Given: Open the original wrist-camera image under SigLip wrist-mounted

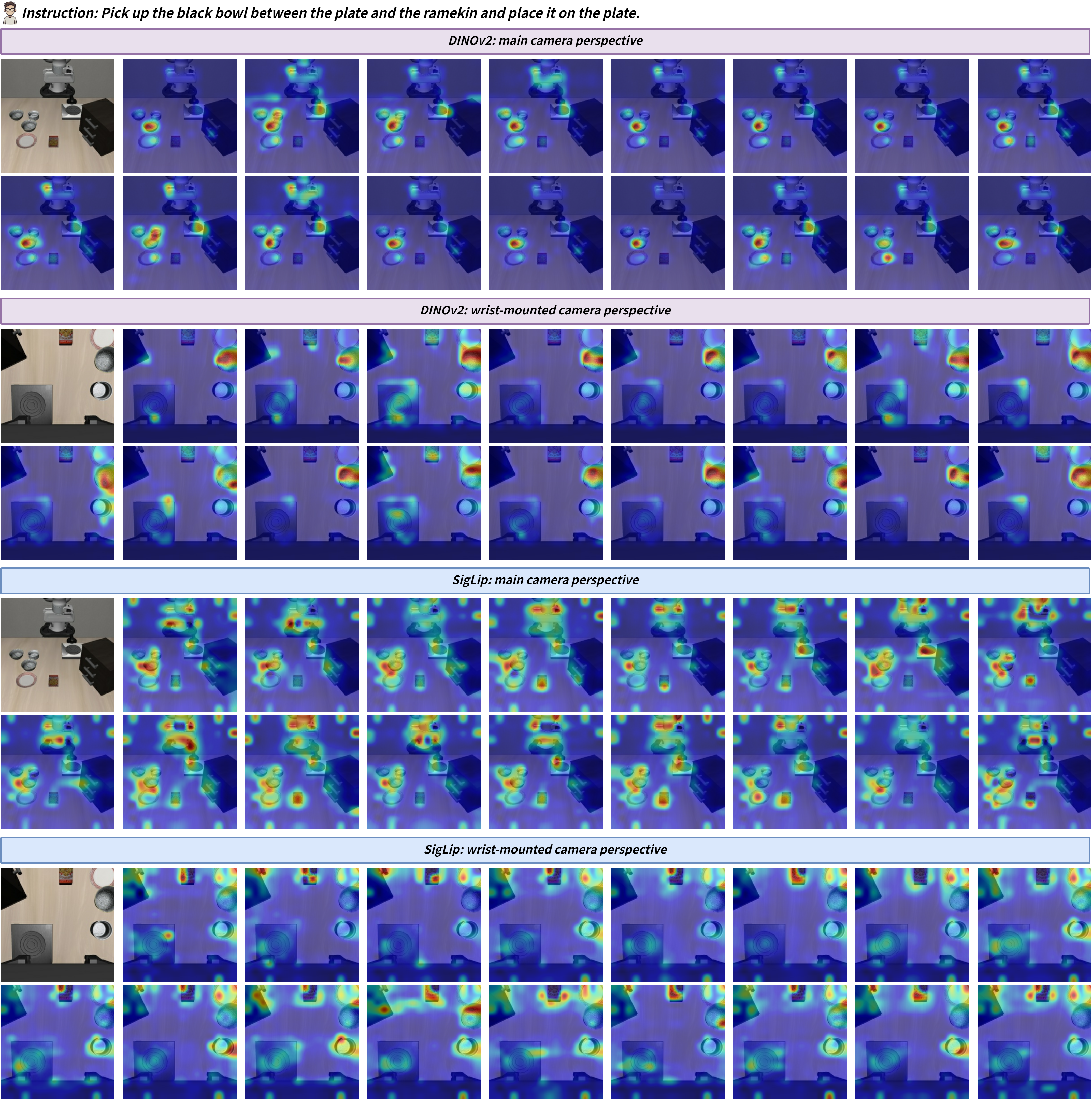Looking at the screenshot, I should click(x=58, y=925).
